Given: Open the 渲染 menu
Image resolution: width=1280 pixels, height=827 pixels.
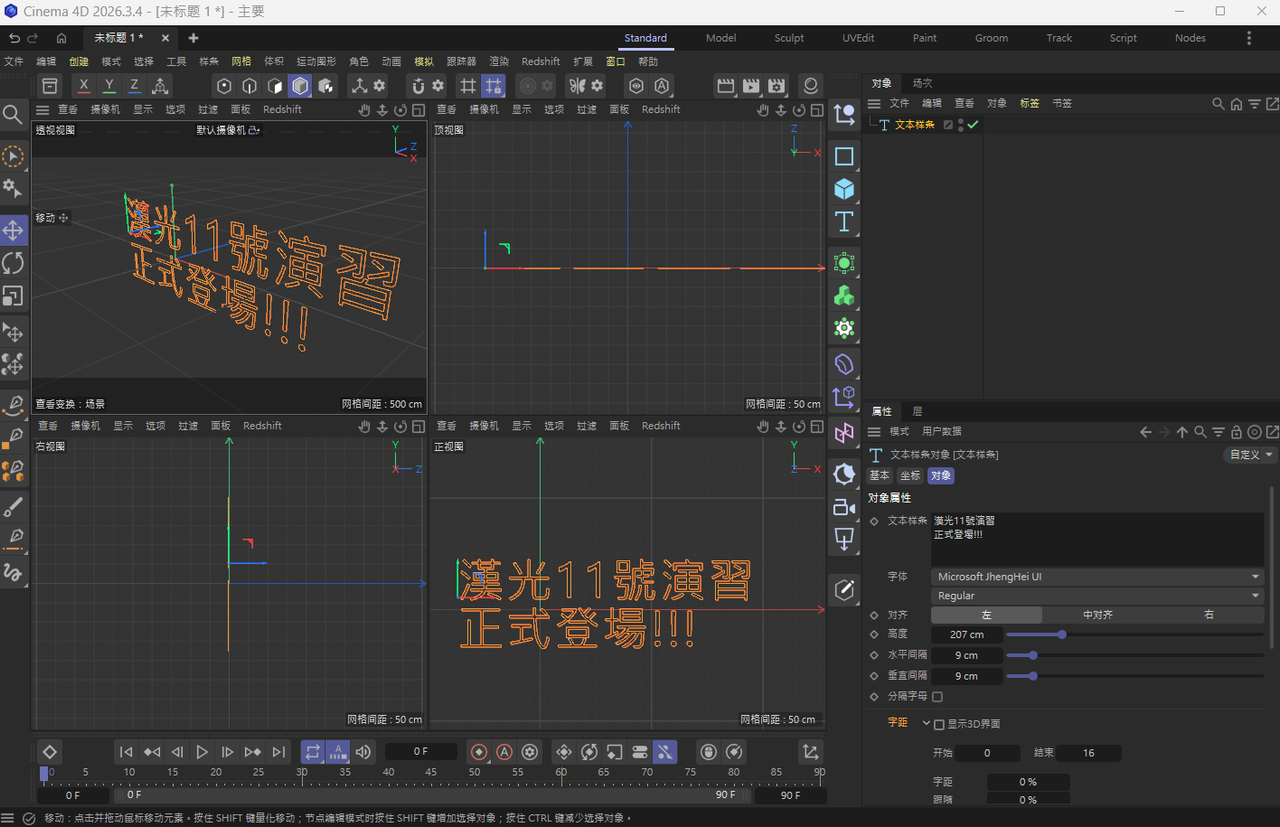Looking at the screenshot, I should (x=499, y=62).
